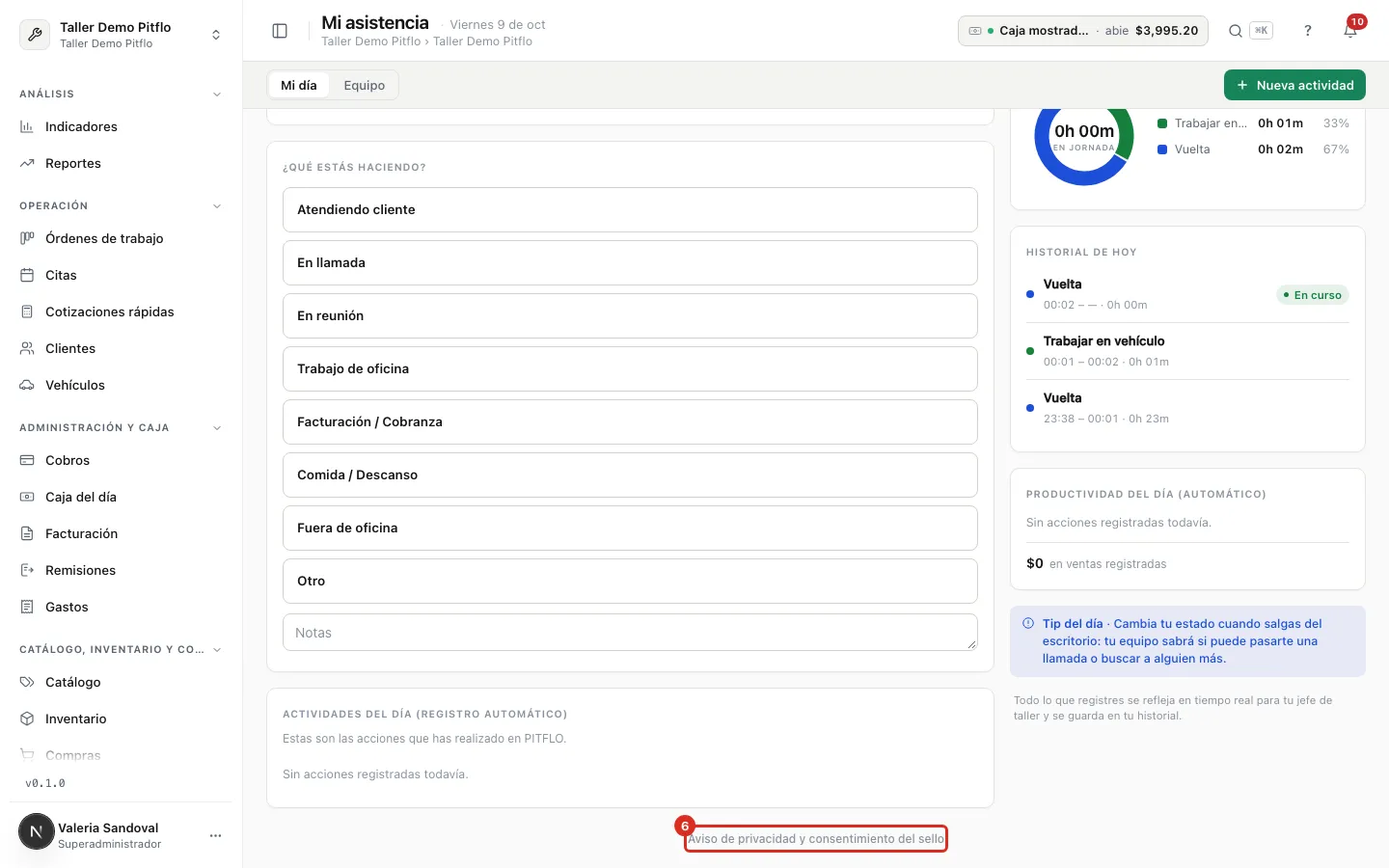1389x868 pixels.
Task: Click the Inventario box icon
Action: (27, 719)
